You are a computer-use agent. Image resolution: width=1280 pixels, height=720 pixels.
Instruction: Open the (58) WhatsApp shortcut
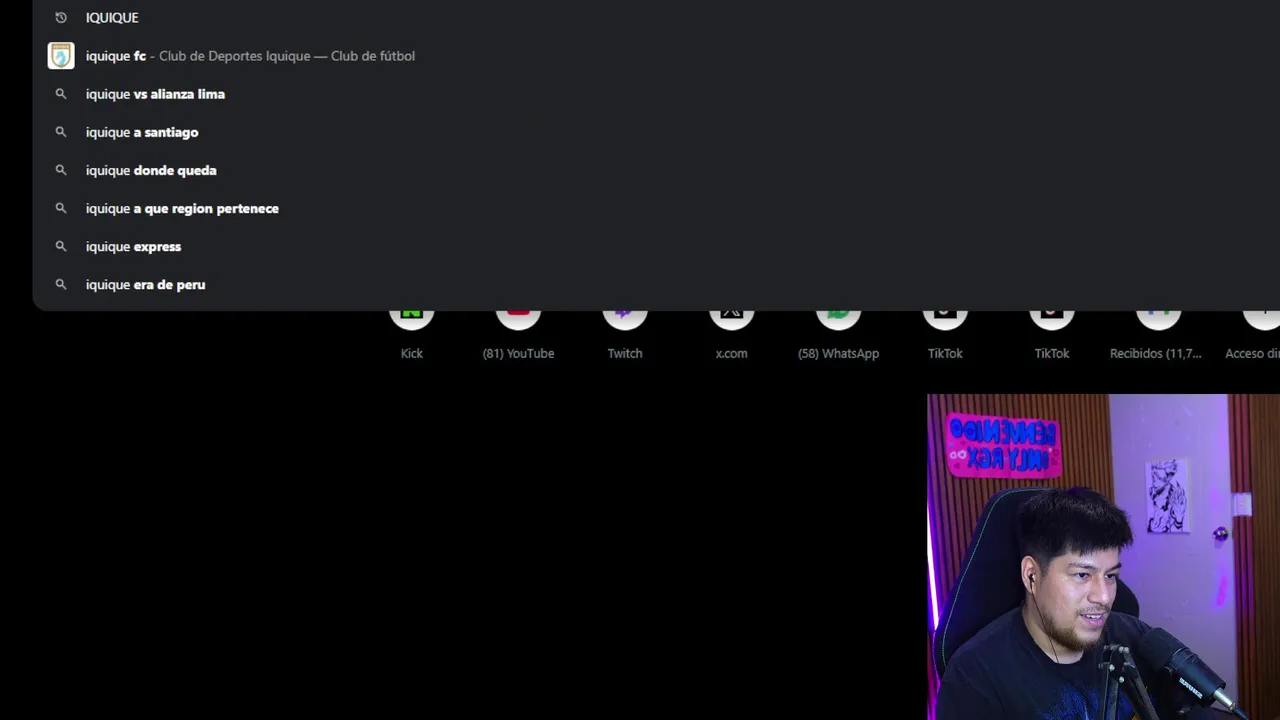tap(838, 335)
